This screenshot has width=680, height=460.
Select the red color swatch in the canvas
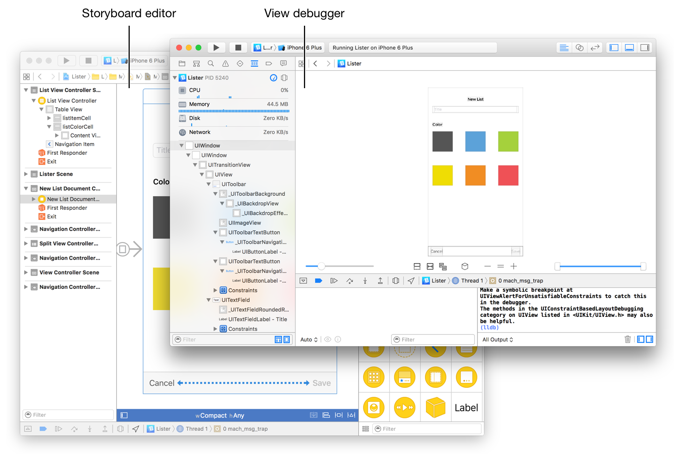[508, 175]
